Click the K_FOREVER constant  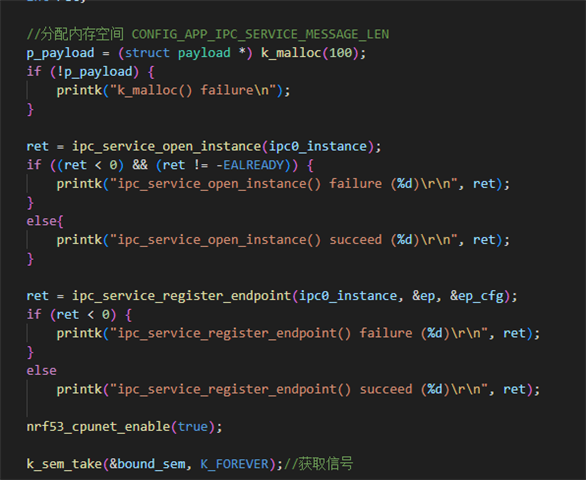click(234, 464)
